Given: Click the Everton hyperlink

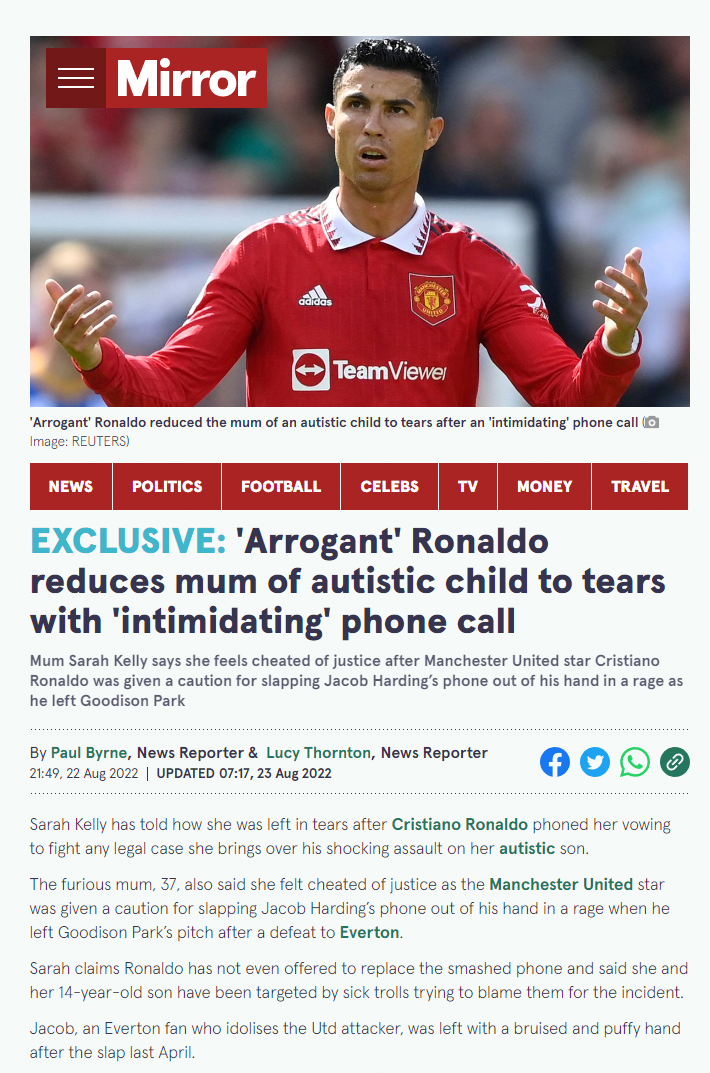Looking at the screenshot, I should click(369, 933).
